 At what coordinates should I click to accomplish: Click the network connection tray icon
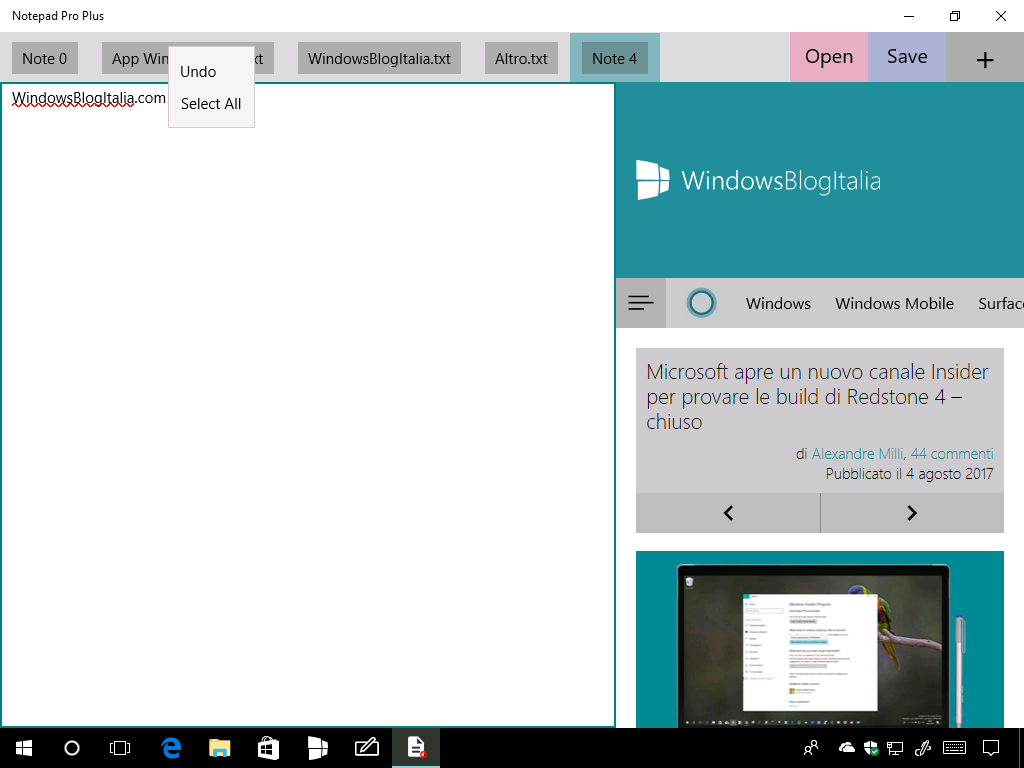pyautogui.click(x=895, y=748)
